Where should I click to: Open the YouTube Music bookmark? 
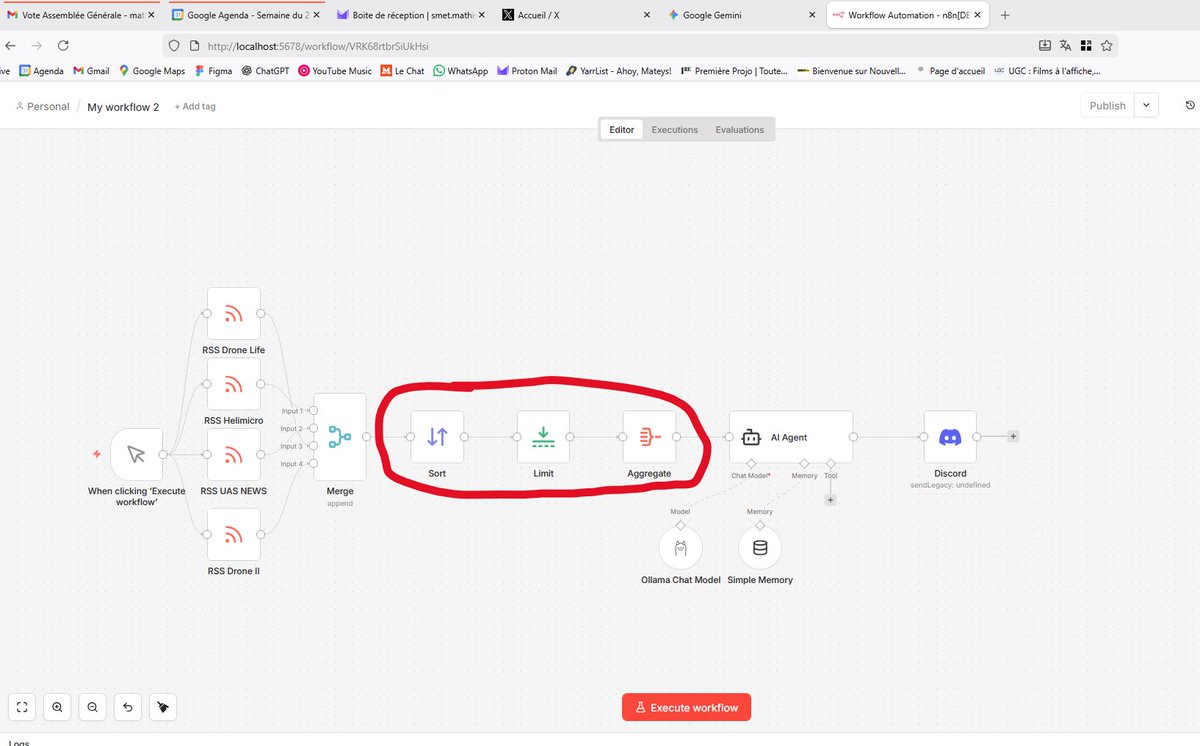335,71
